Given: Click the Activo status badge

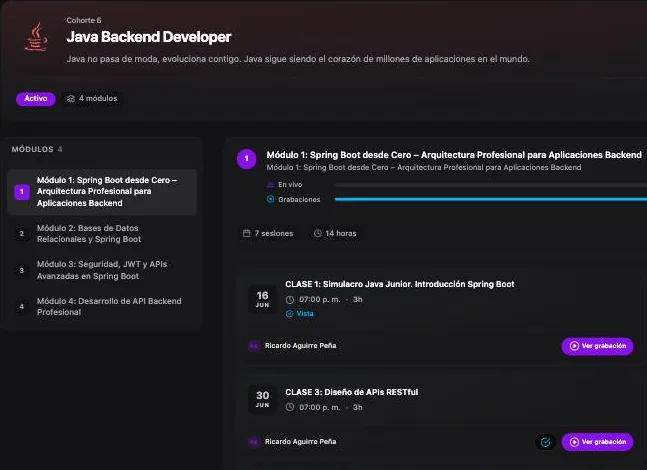Looking at the screenshot, I should tap(36, 99).
